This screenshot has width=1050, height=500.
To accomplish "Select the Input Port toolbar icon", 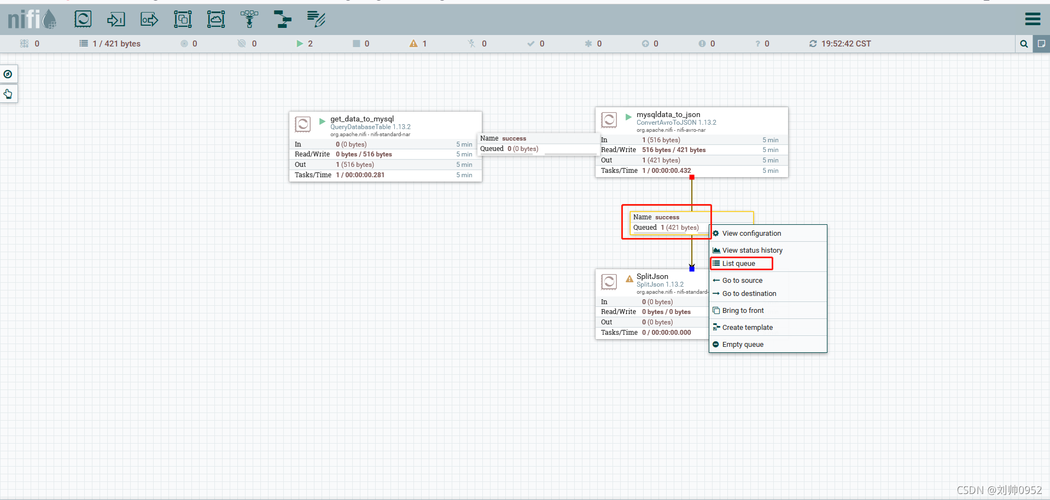I will pos(116,19).
